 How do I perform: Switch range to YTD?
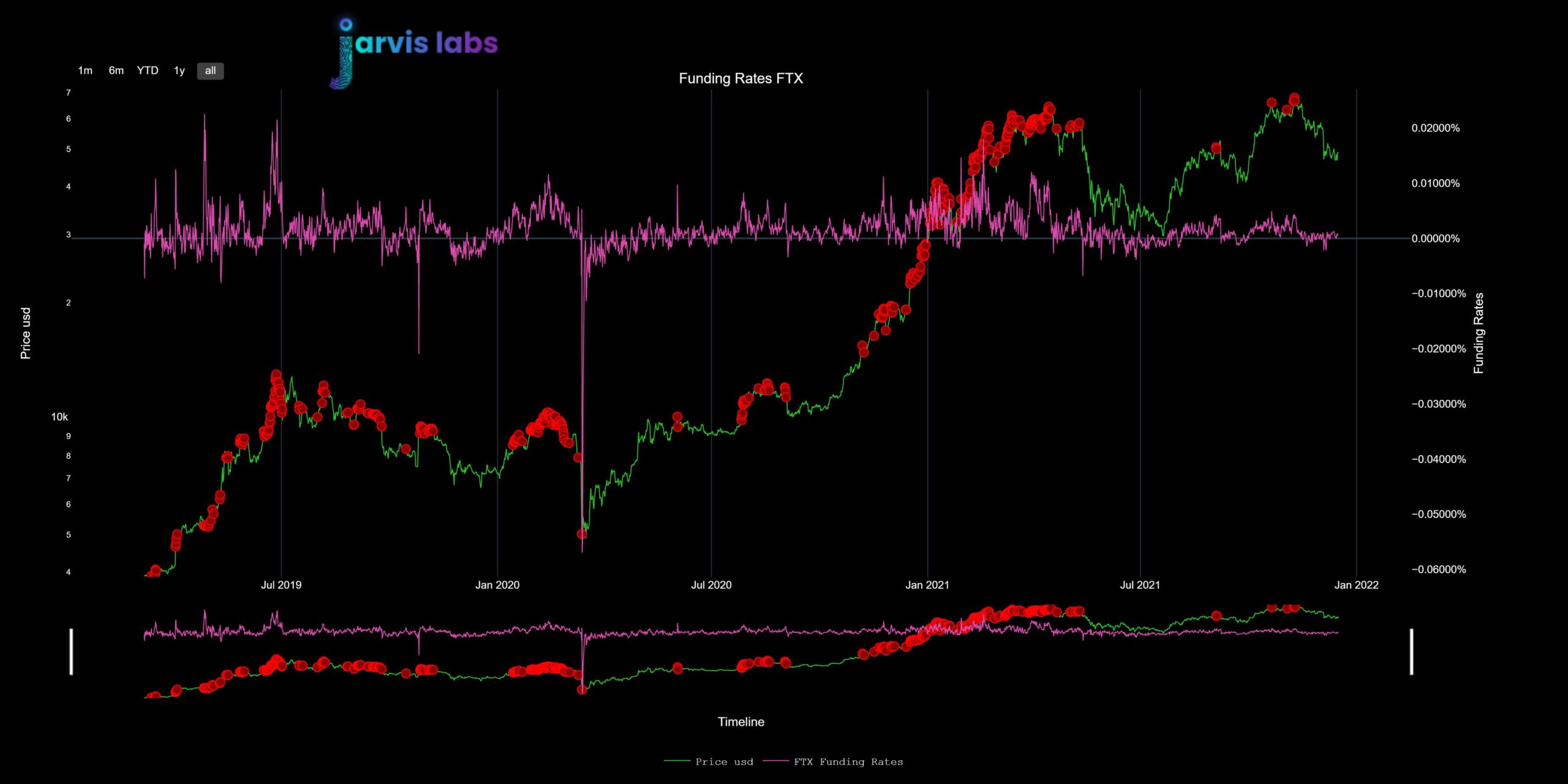click(148, 70)
